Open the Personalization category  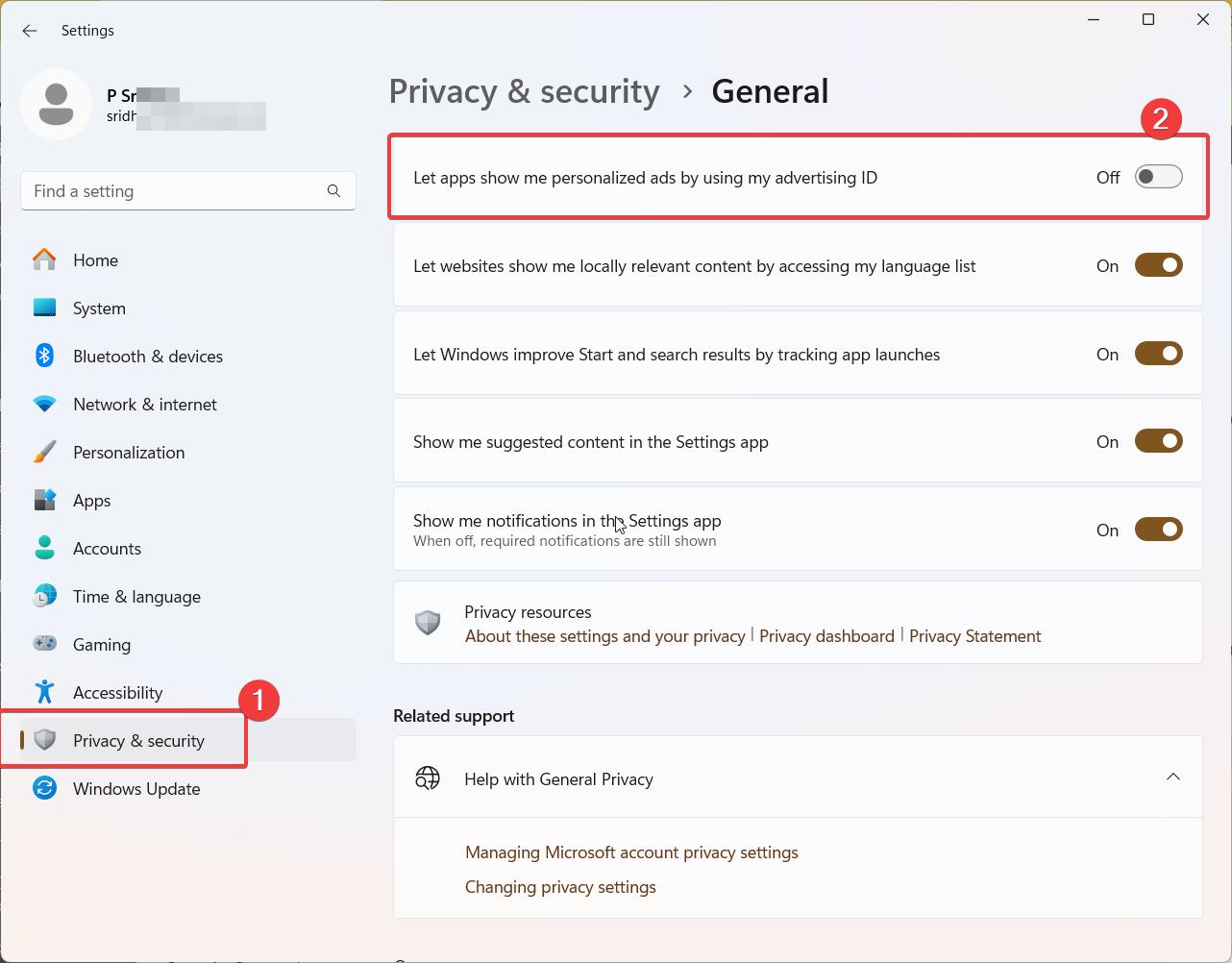[x=188, y=452]
